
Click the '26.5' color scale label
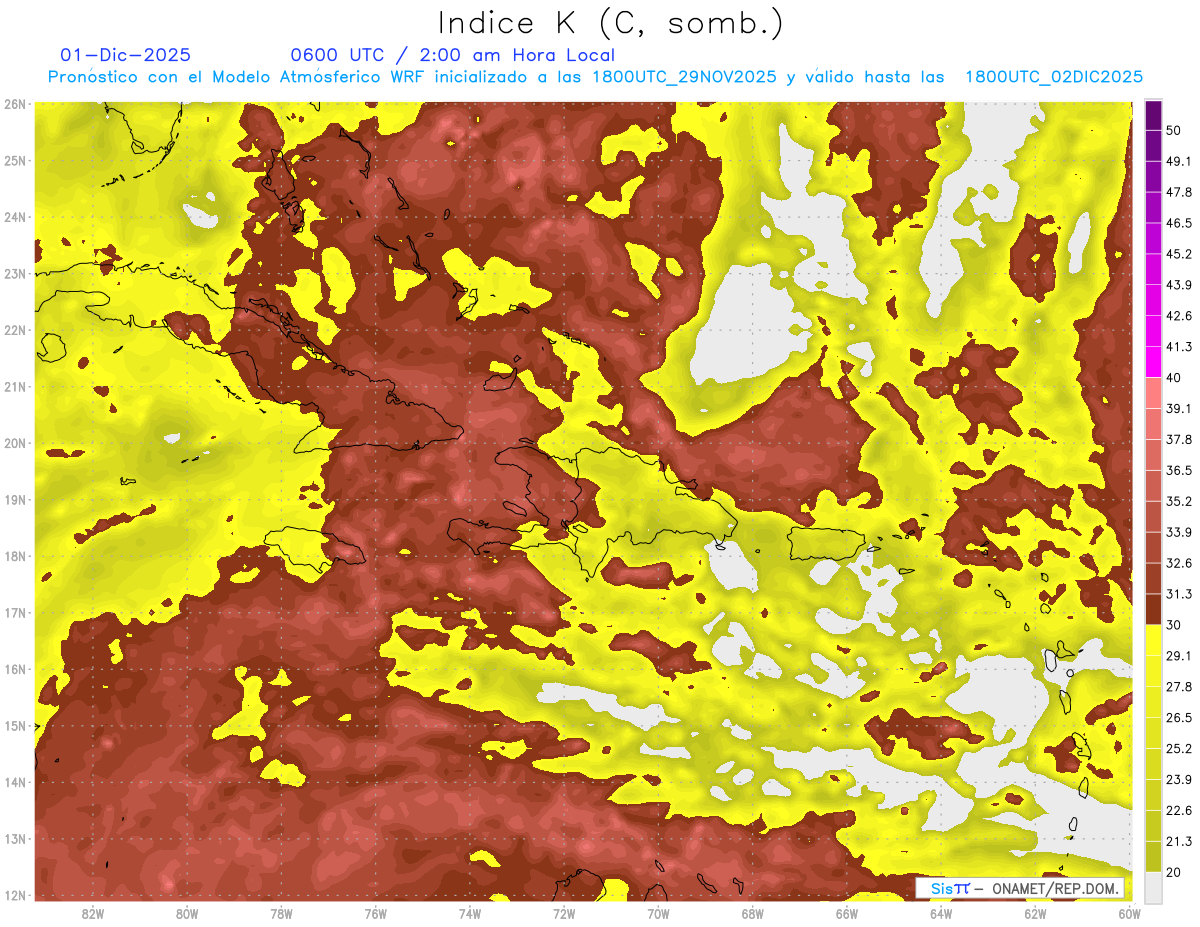coord(1178,718)
